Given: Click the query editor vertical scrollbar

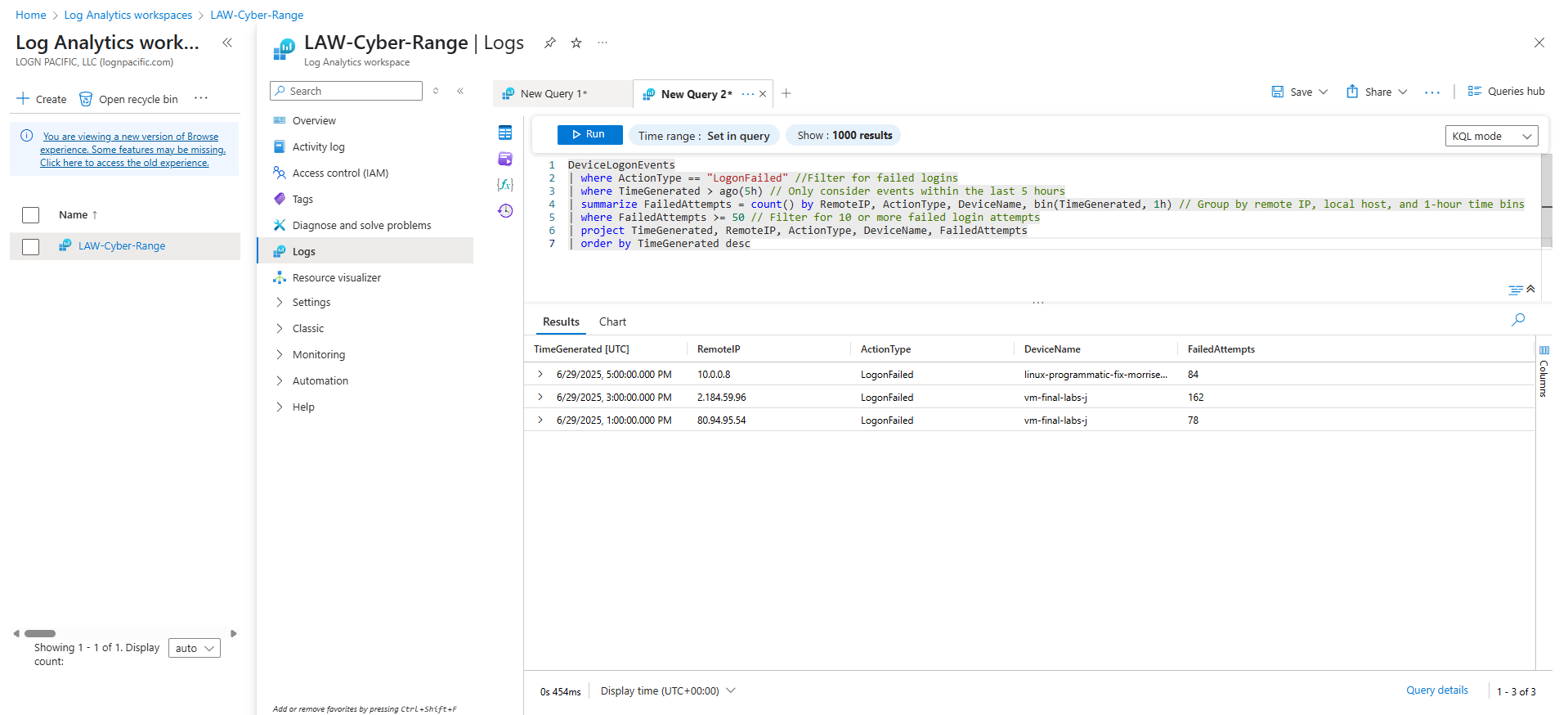Looking at the screenshot, I should click(x=1546, y=202).
